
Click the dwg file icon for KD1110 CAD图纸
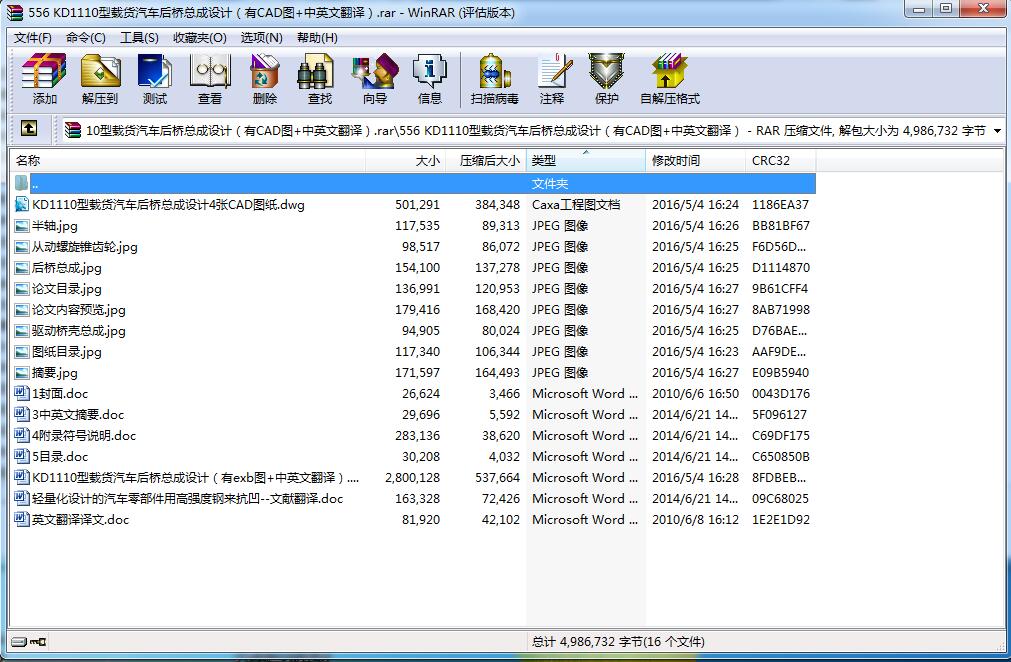pyautogui.click(x=22, y=204)
